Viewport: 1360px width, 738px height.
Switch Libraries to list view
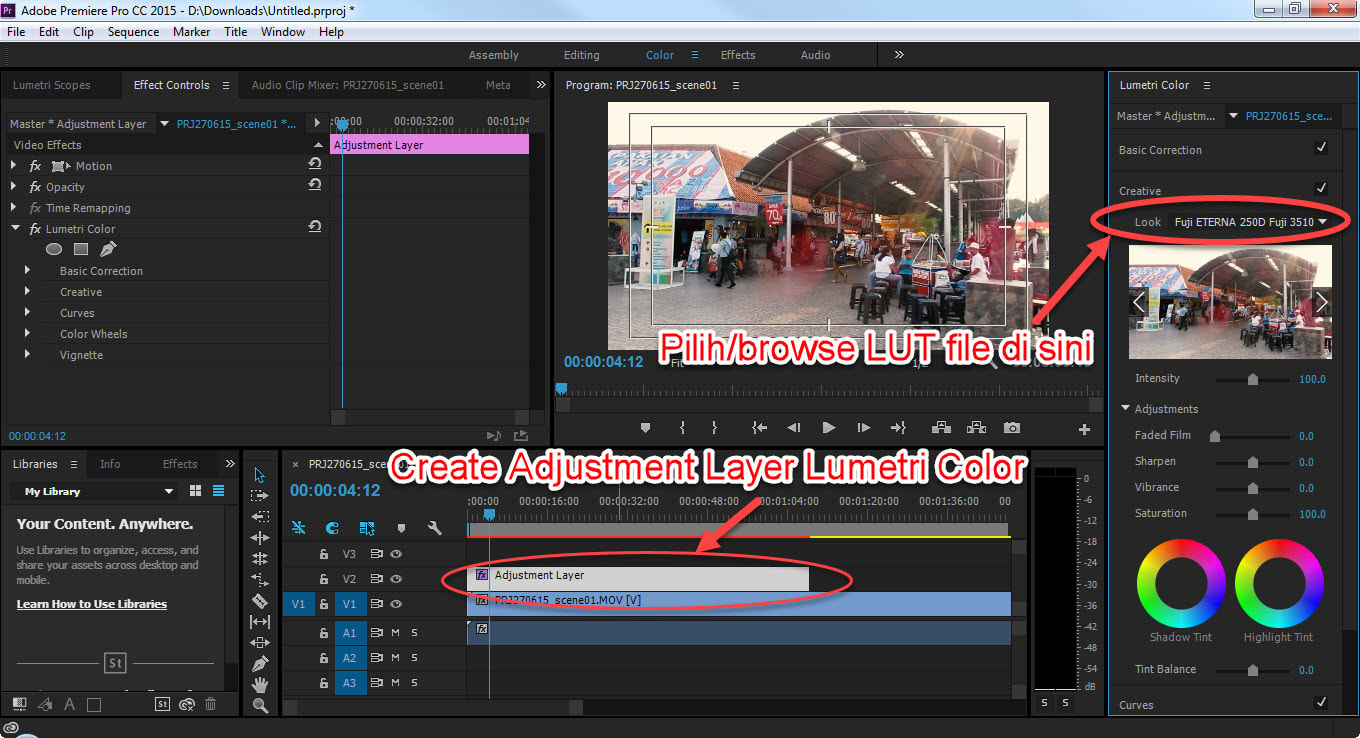(x=218, y=491)
